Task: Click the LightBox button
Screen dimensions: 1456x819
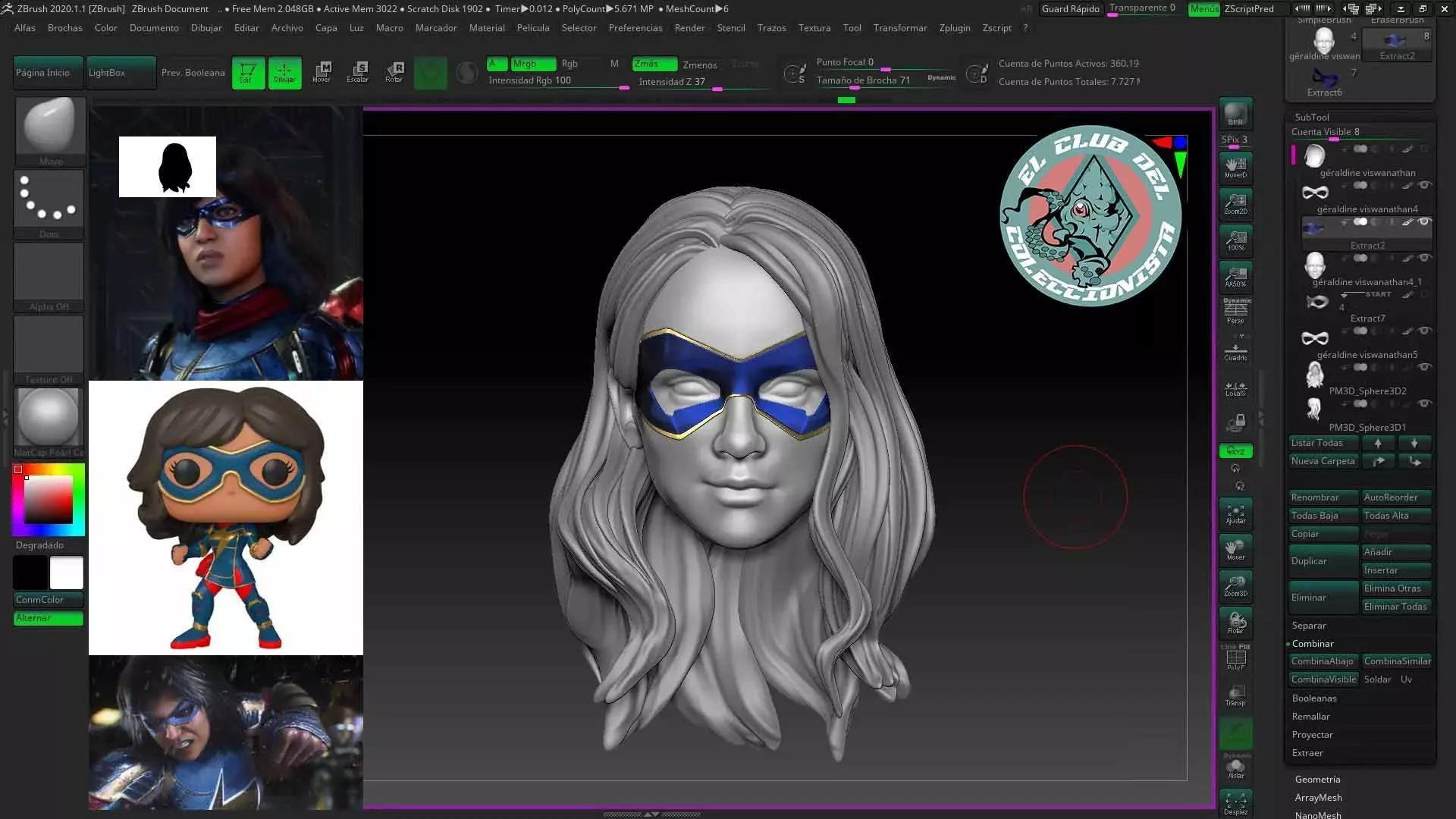Action: (x=120, y=73)
